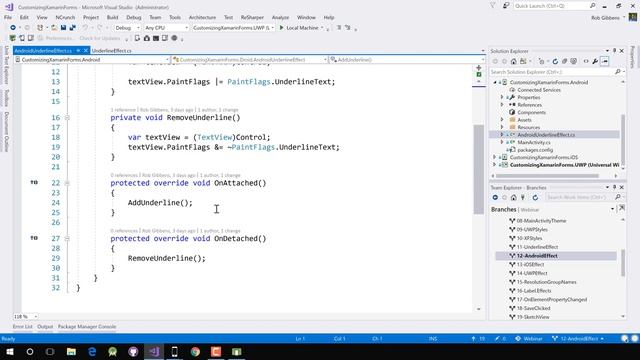Click in the Quick Launch input field
The width and height of the screenshot is (640, 360).
coord(551,6)
